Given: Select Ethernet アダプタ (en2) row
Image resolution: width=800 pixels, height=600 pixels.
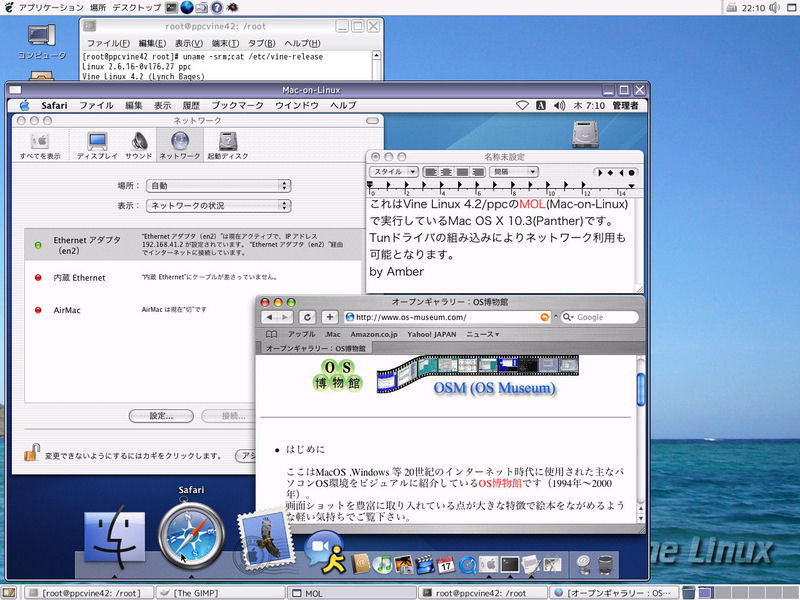Looking at the screenshot, I should tap(193, 244).
